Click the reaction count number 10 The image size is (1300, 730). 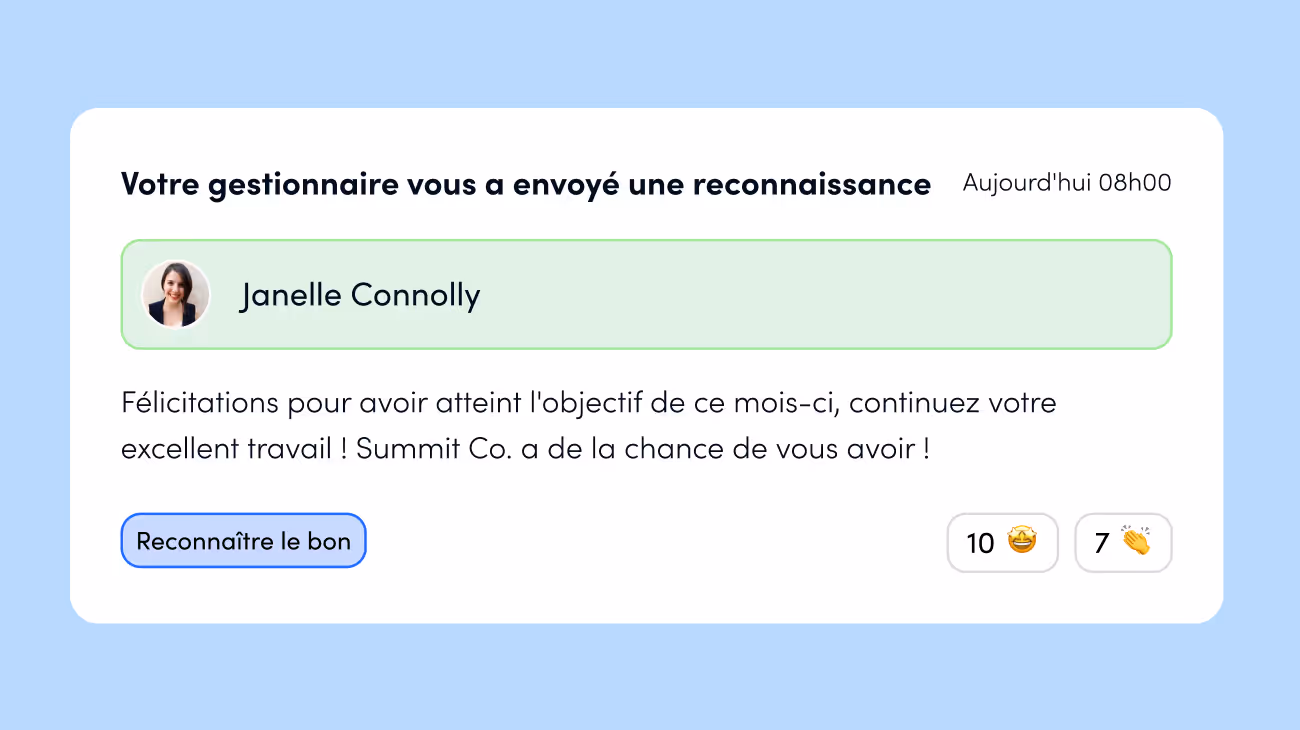980,543
